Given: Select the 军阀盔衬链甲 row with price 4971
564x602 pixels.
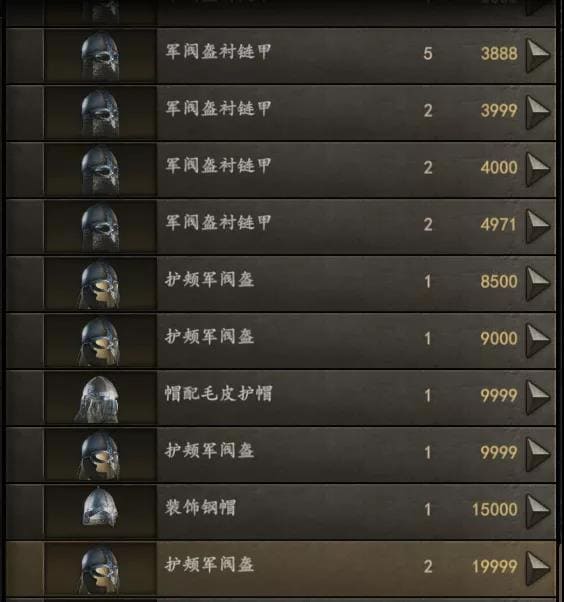Looking at the screenshot, I should pos(281,227).
